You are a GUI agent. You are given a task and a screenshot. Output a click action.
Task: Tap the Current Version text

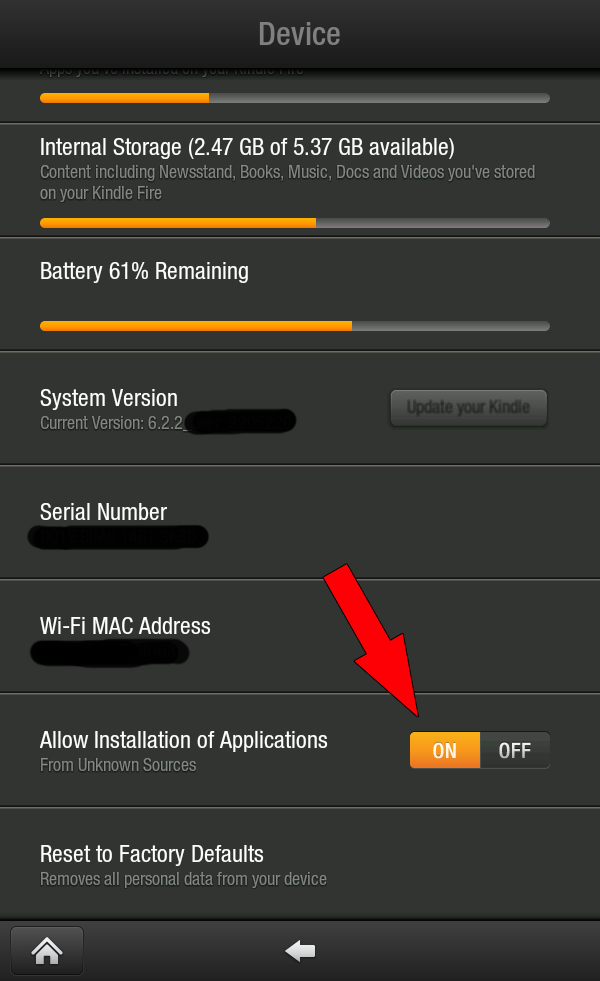pyautogui.click(x=112, y=423)
